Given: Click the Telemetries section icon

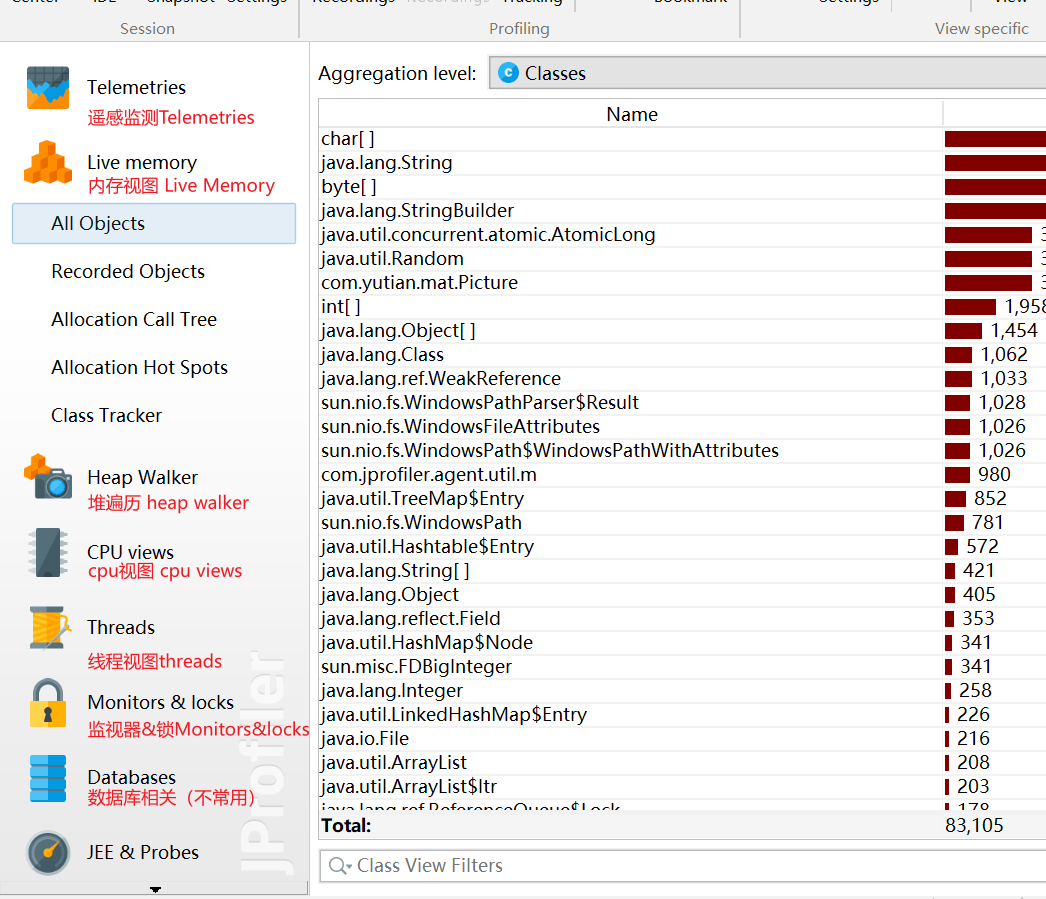Looking at the screenshot, I should click(x=48, y=88).
